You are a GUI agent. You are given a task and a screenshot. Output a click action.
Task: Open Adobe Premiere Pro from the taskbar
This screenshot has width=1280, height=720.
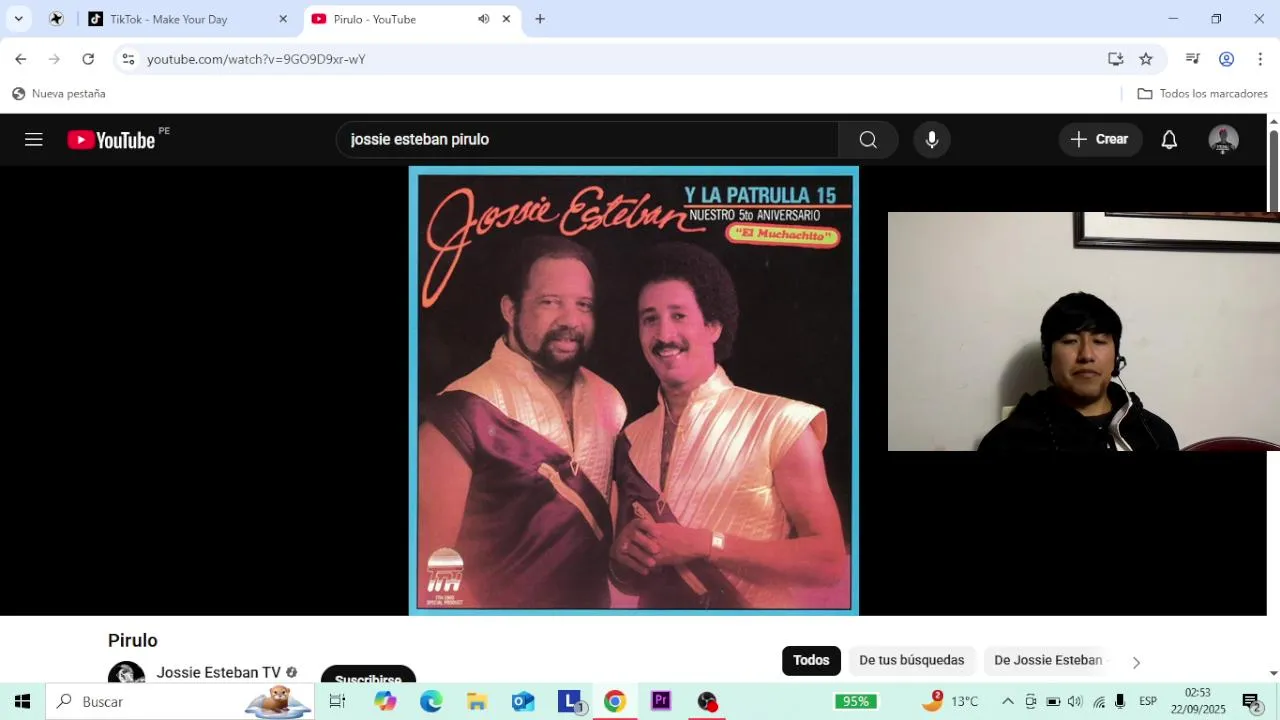pyautogui.click(x=661, y=702)
